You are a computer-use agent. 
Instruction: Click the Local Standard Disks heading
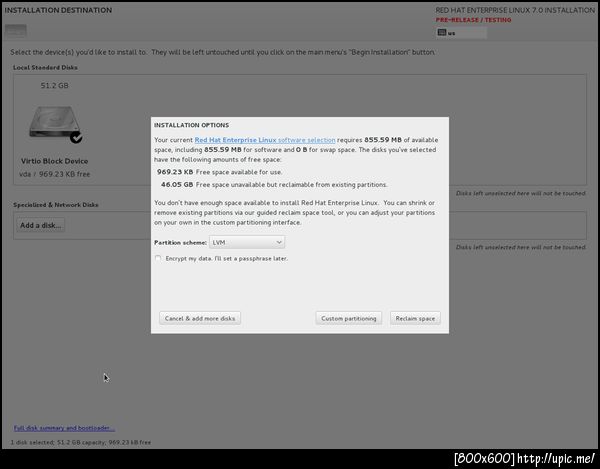(45, 67)
